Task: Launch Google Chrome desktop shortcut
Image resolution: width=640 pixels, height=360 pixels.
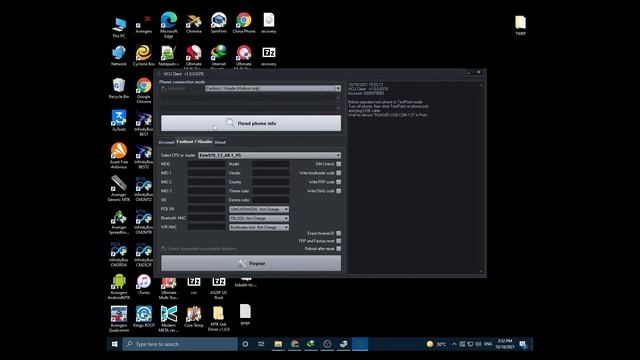Action: point(144,91)
